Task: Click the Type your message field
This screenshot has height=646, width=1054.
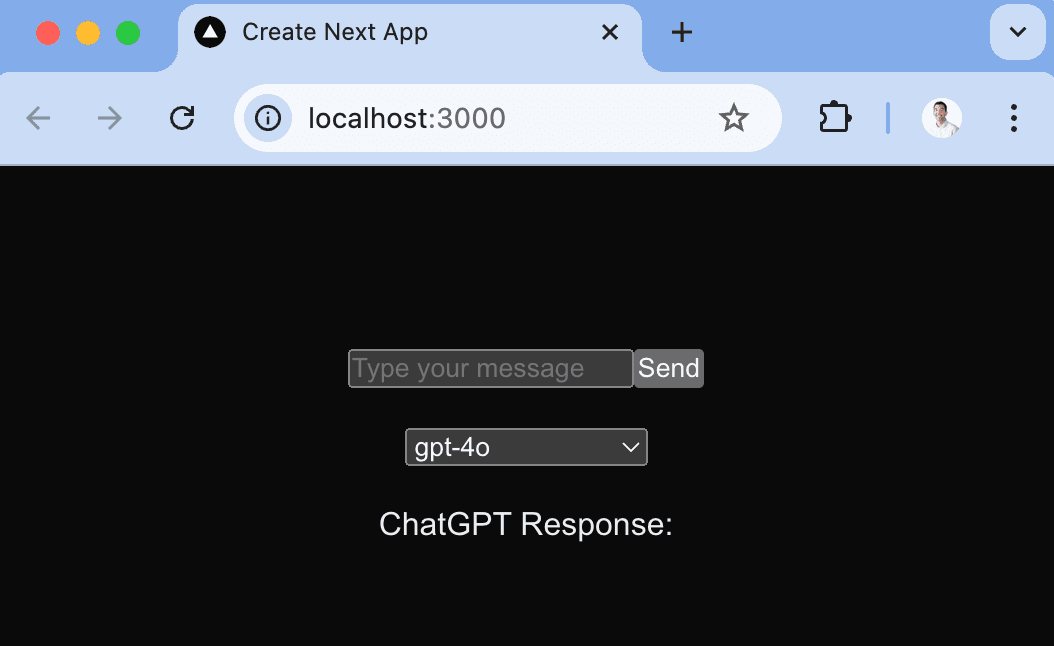Action: pyautogui.click(x=490, y=368)
